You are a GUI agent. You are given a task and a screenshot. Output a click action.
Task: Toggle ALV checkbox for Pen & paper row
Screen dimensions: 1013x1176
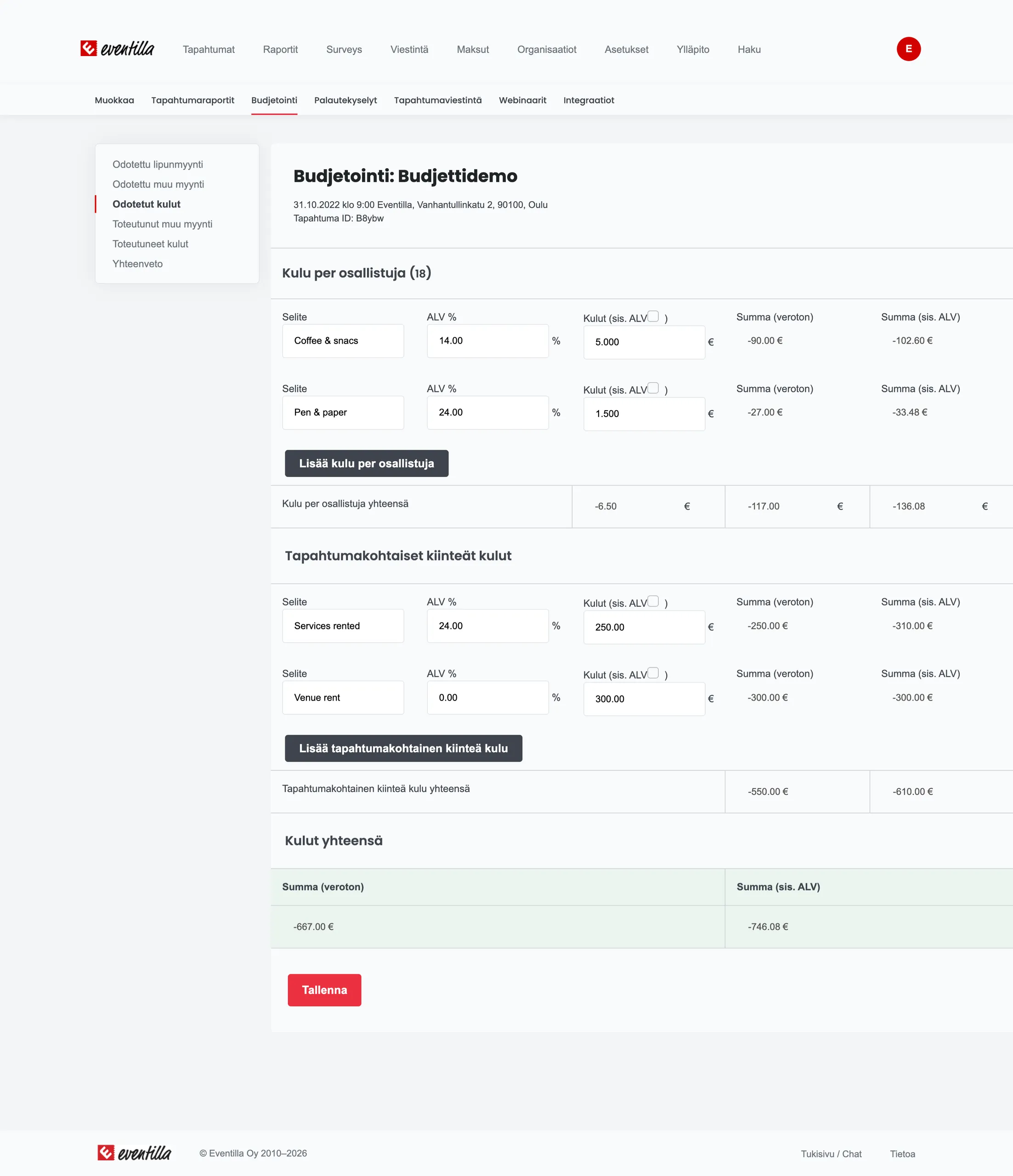coord(653,388)
